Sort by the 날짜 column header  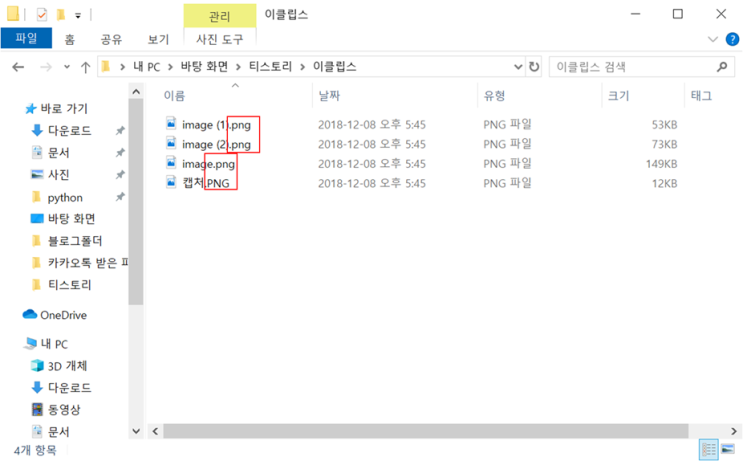click(329, 96)
